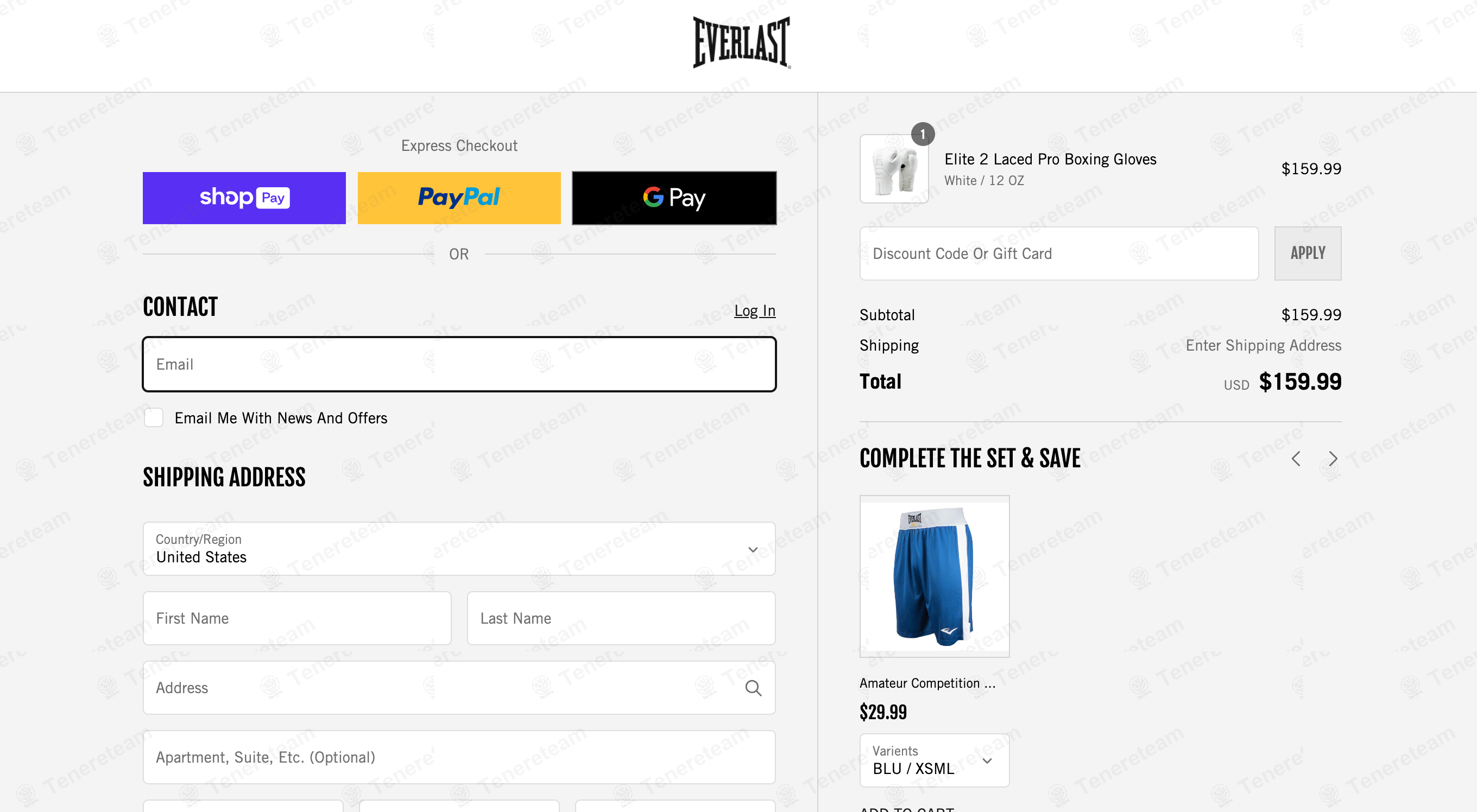Screen dimensions: 1477x812
Task: Expand the Country/Region dropdown
Action: [459, 548]
